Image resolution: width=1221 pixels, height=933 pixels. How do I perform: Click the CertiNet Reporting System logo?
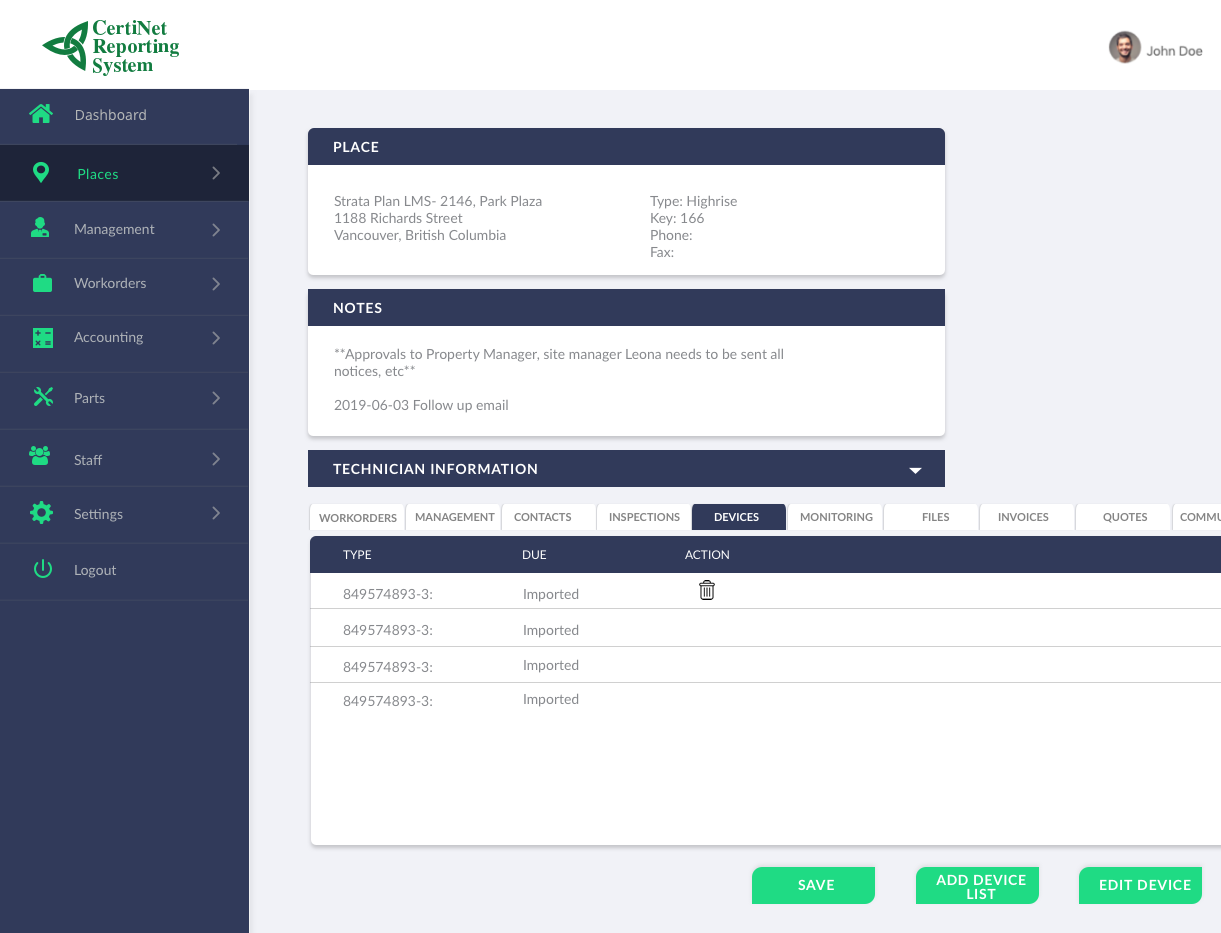coord(110,44)
